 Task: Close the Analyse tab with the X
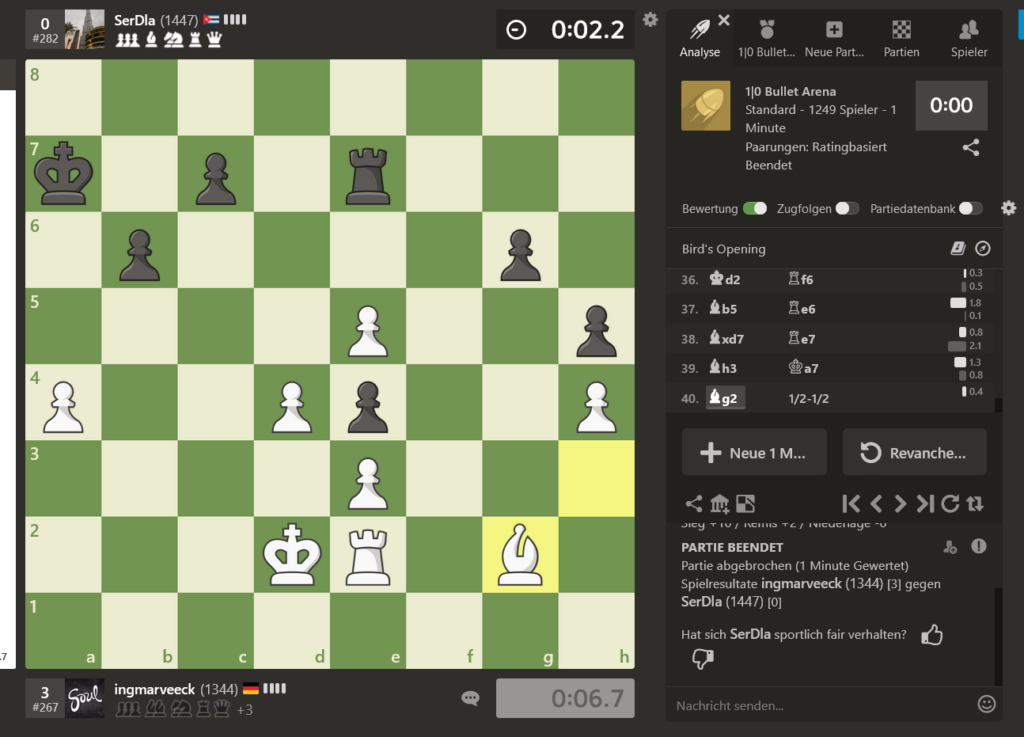pos(724,20)
